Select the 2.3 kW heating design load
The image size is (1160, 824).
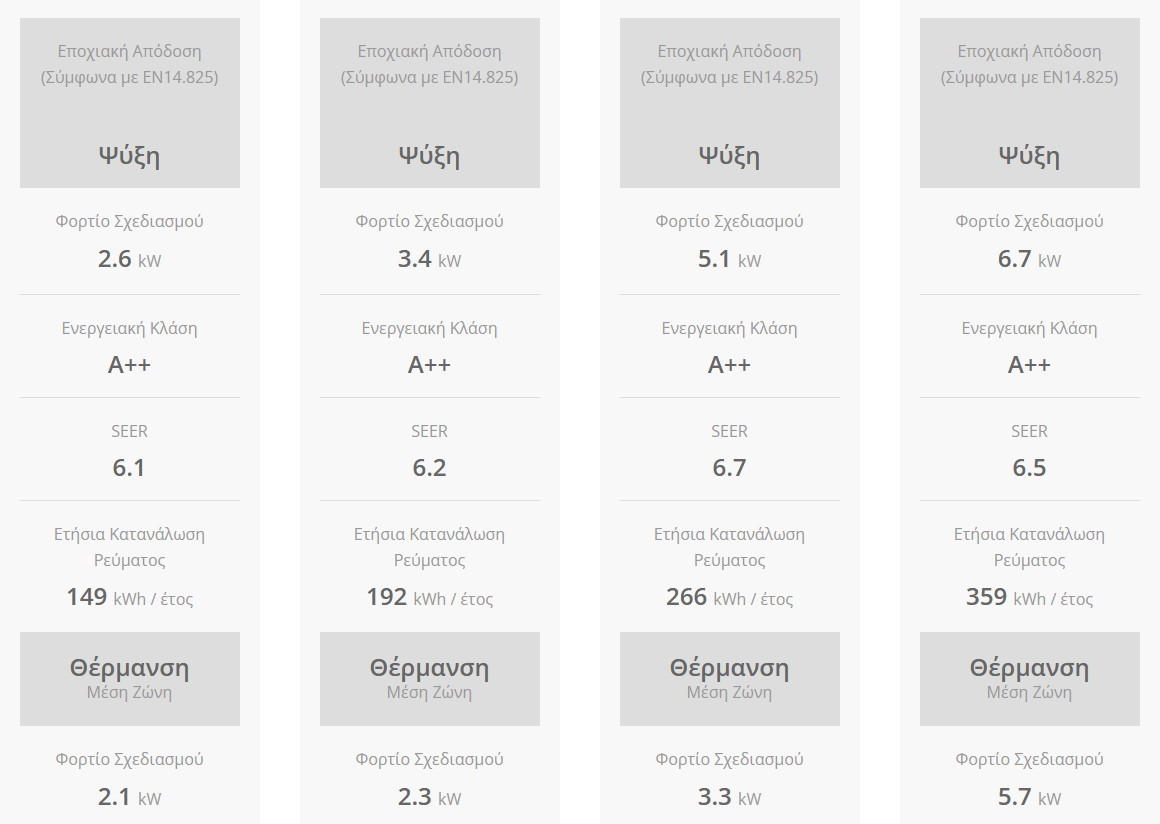(429, 798)
